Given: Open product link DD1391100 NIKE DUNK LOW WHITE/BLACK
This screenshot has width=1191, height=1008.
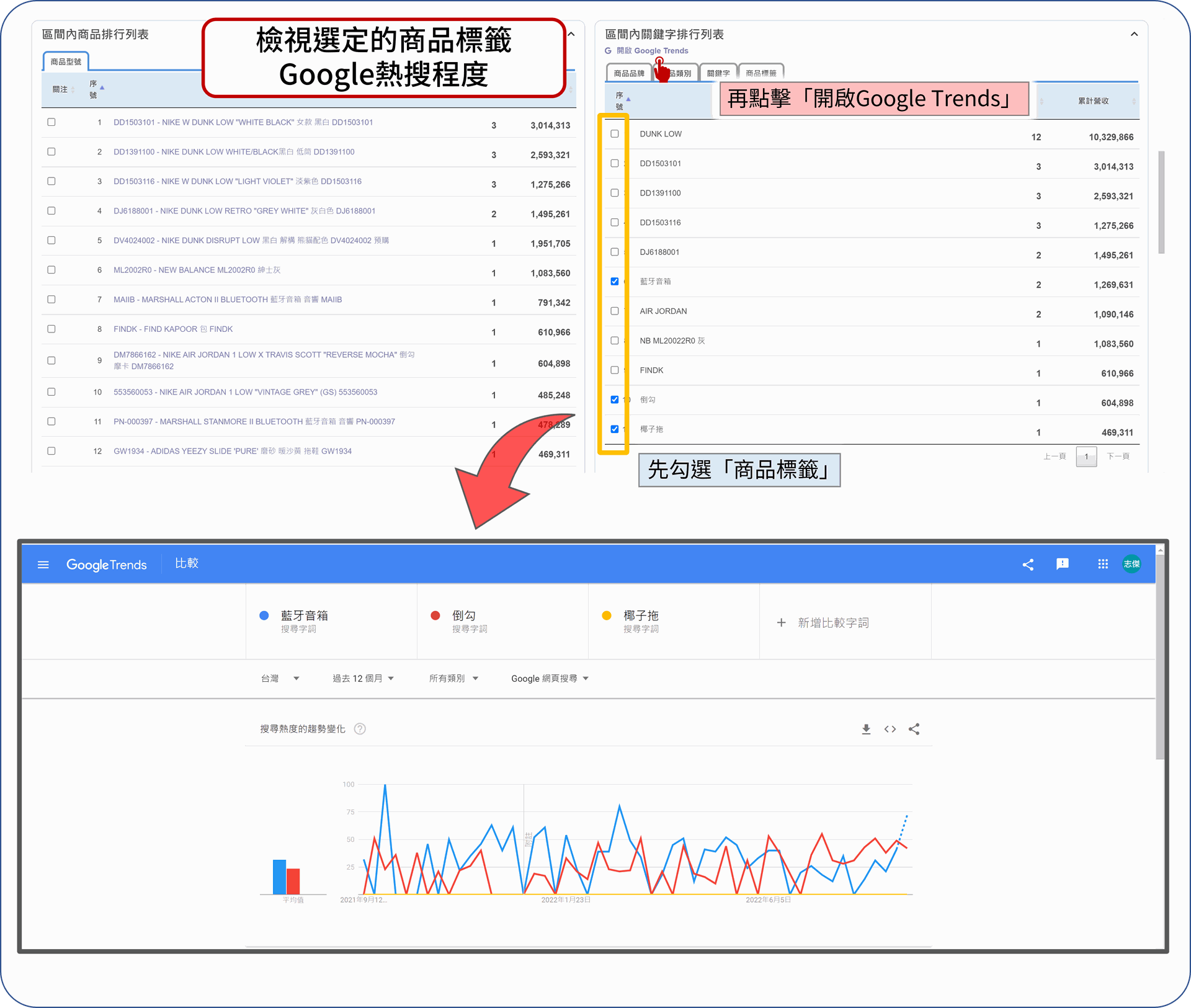Looking at the screenshot, I should (234, 152).
